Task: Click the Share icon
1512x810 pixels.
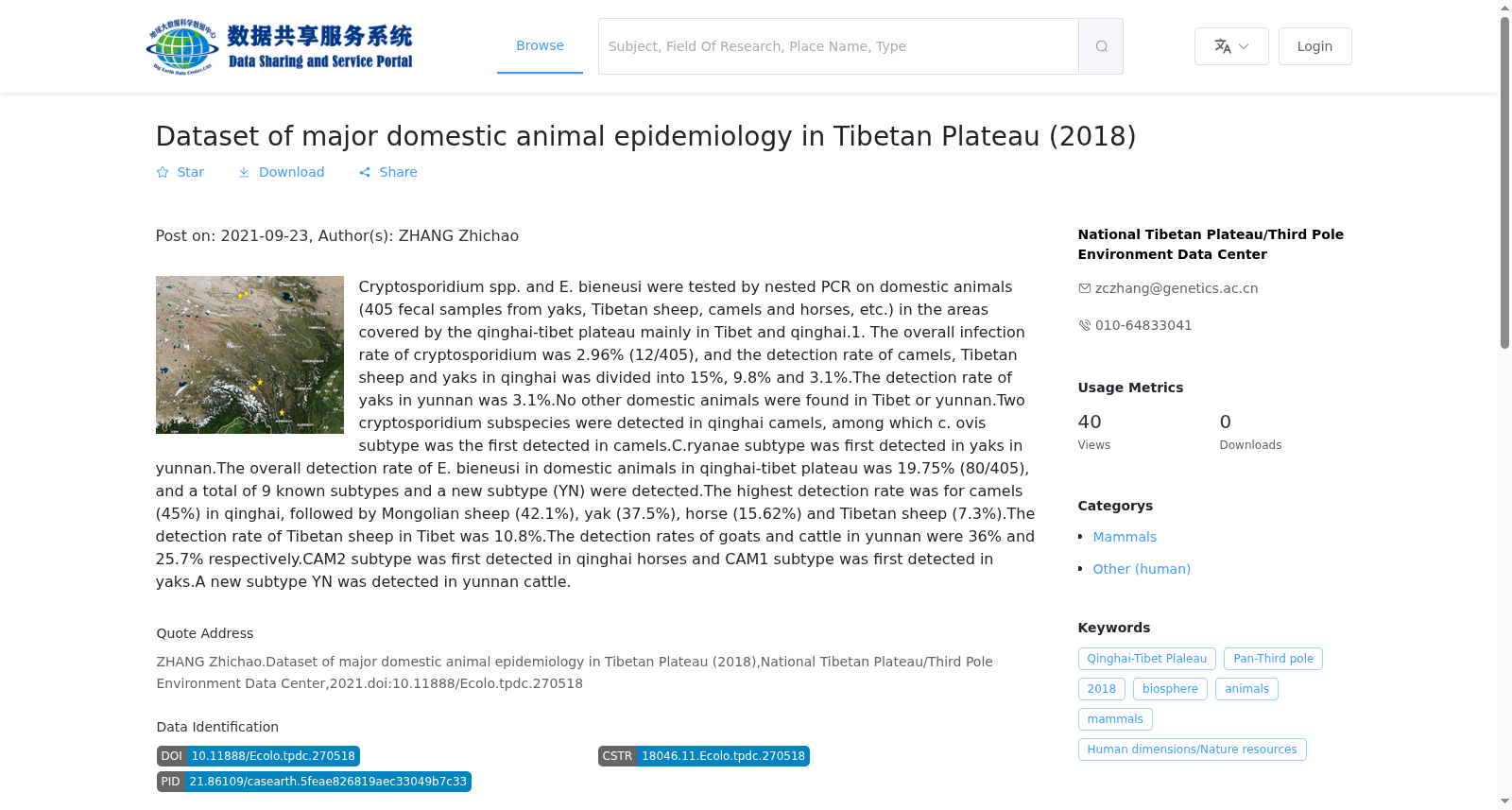Action: click(x=365, y=172)
